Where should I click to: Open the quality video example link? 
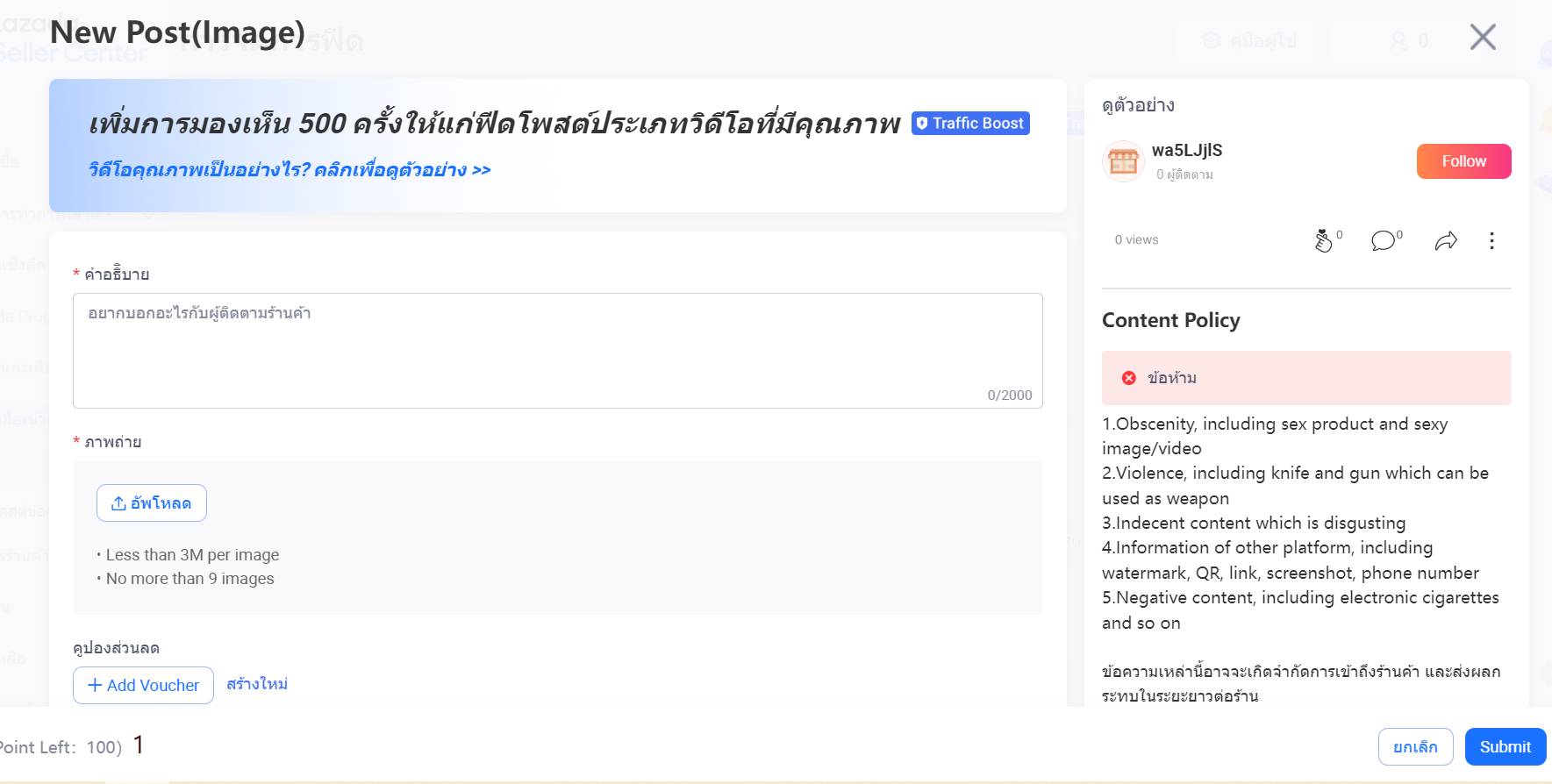(290, 170)
